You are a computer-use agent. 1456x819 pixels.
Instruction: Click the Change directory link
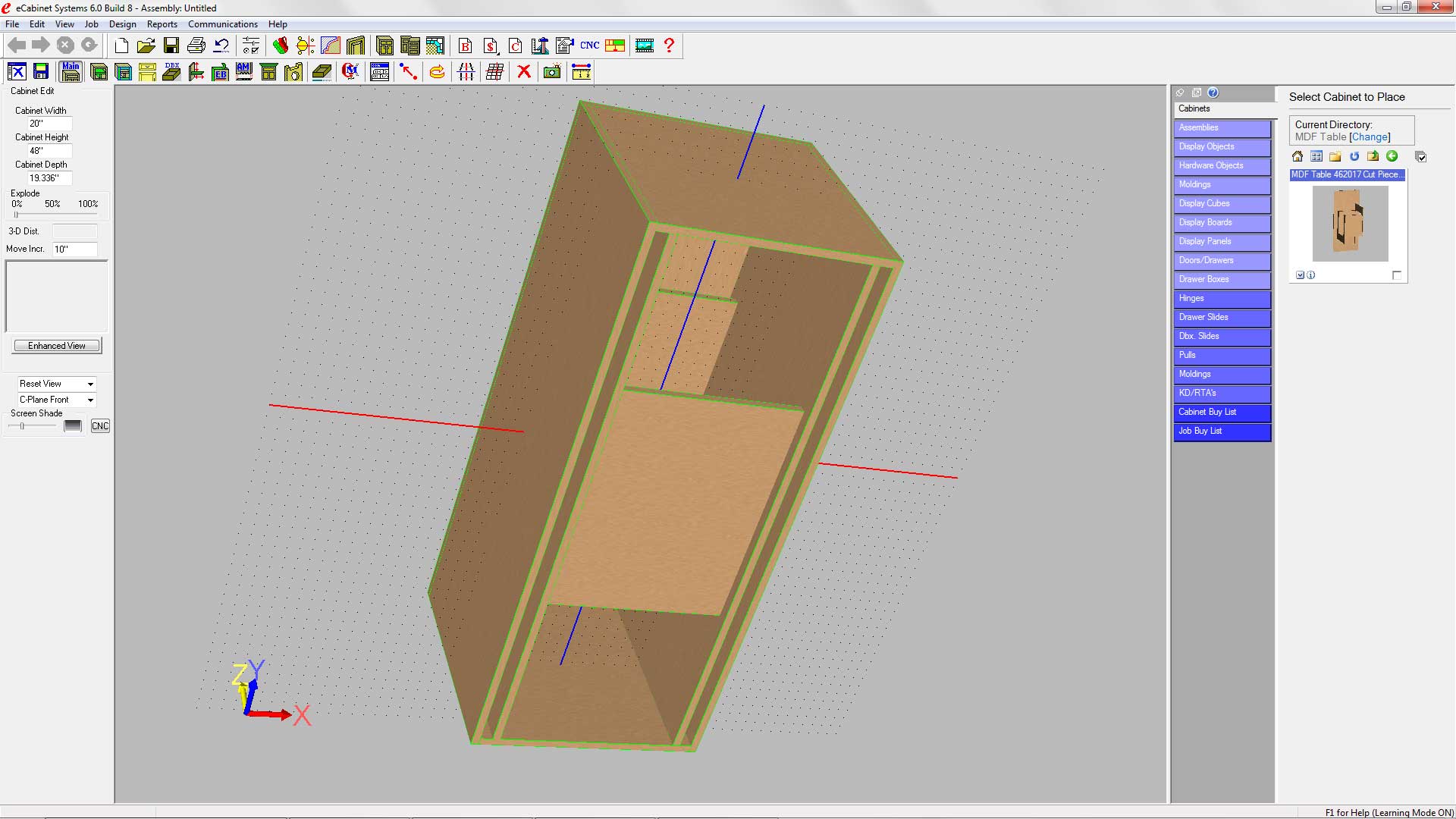click(x=1370, y=137)
